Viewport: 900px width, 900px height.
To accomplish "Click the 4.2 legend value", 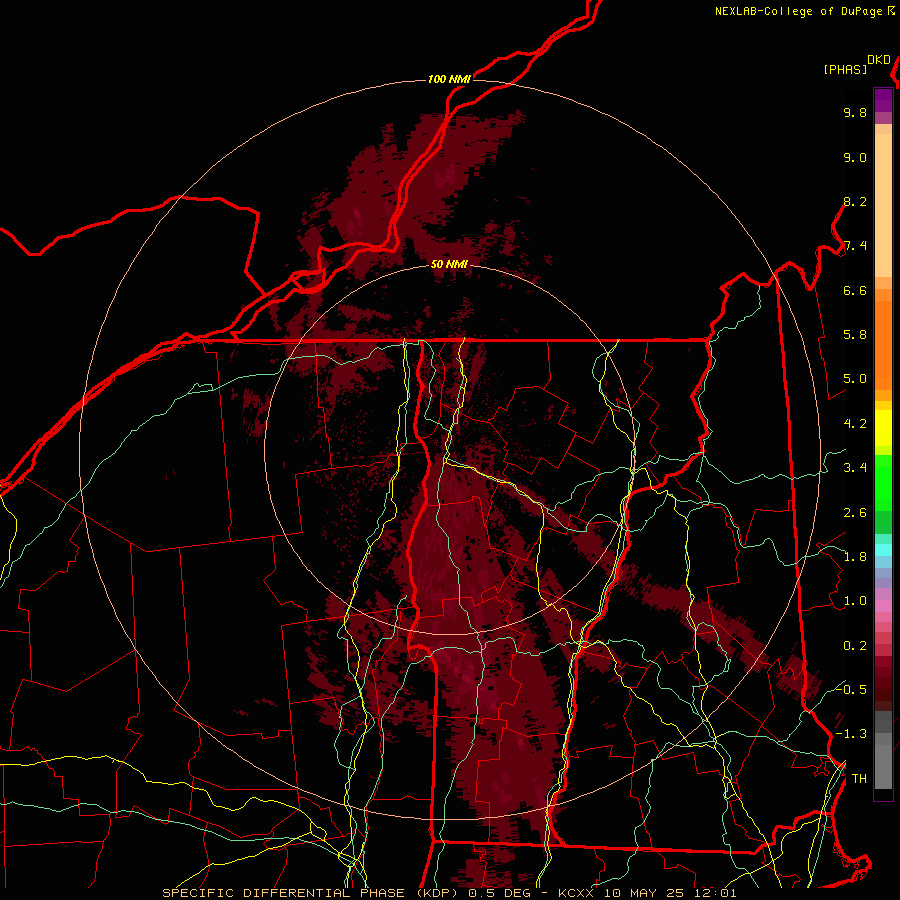I will tap(855, 424).
